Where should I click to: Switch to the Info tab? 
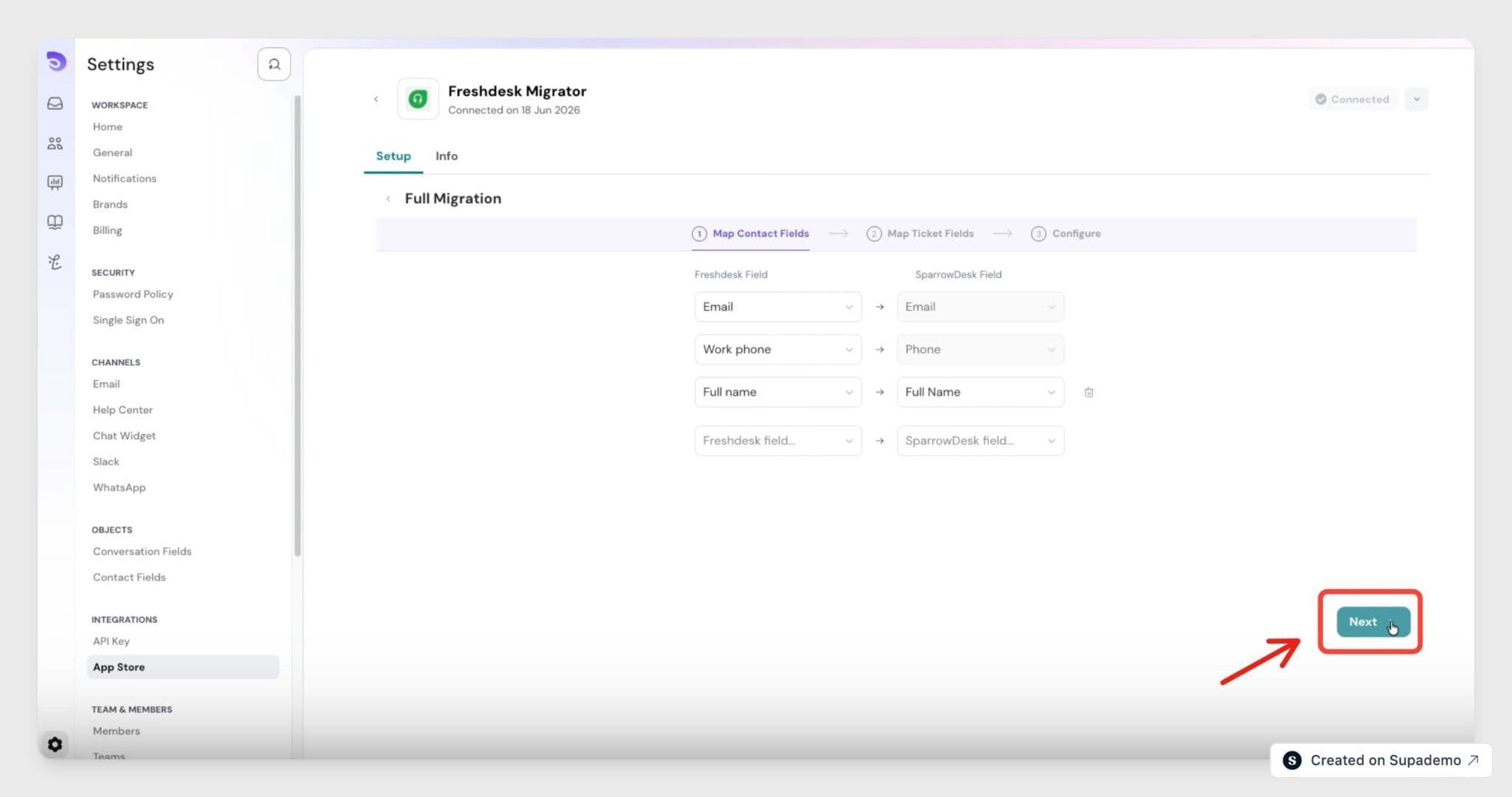coord(446,156)
